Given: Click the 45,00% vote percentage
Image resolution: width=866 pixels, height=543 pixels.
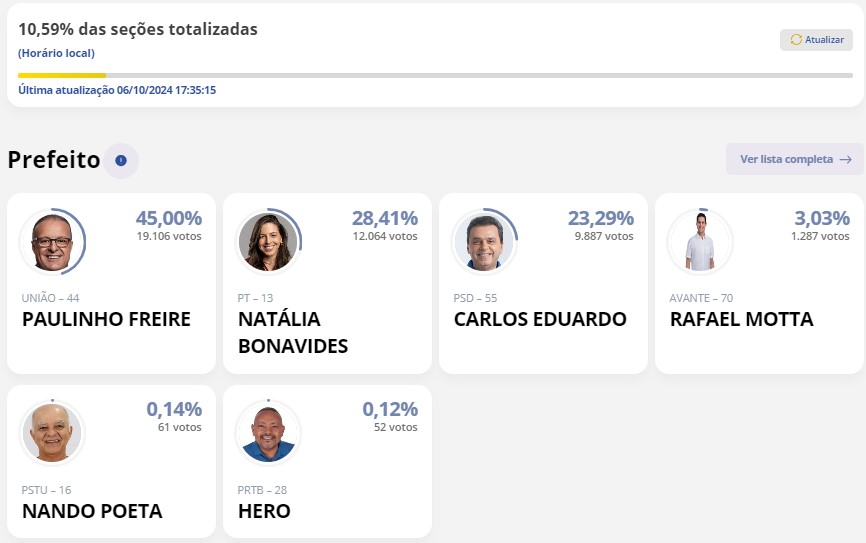Looking at the screenshot, I should coord(169,218).
